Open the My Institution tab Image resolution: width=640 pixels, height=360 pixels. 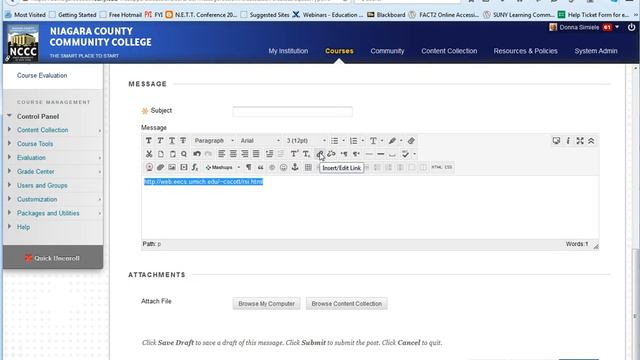point(288,51)
